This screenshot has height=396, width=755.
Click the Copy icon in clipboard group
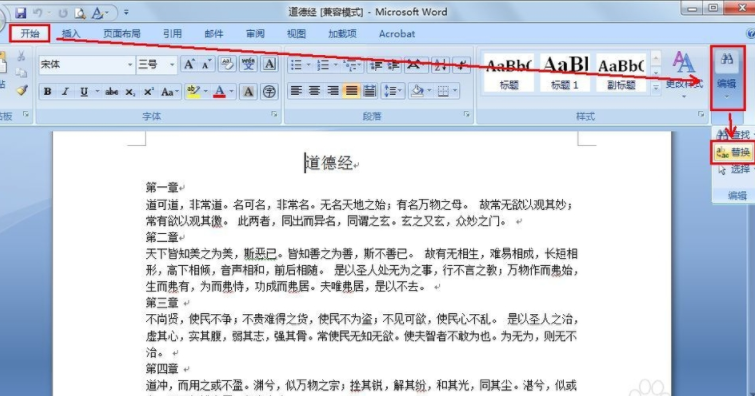tap(21, 73)
